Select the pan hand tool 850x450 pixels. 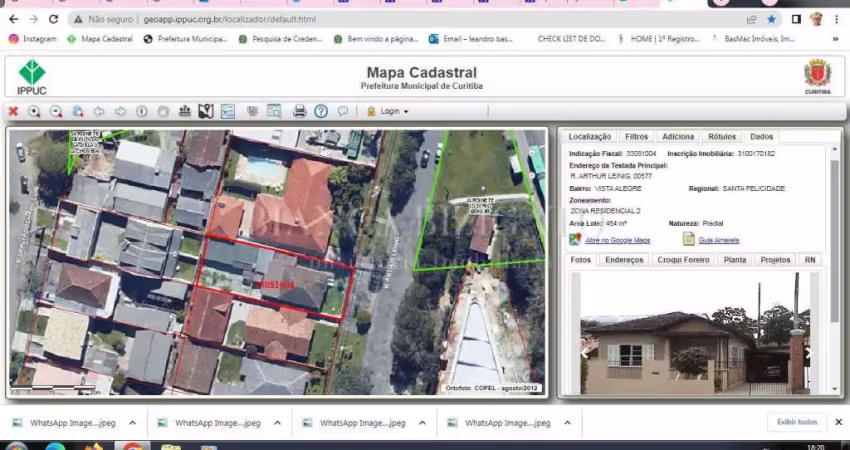[163, 111]
